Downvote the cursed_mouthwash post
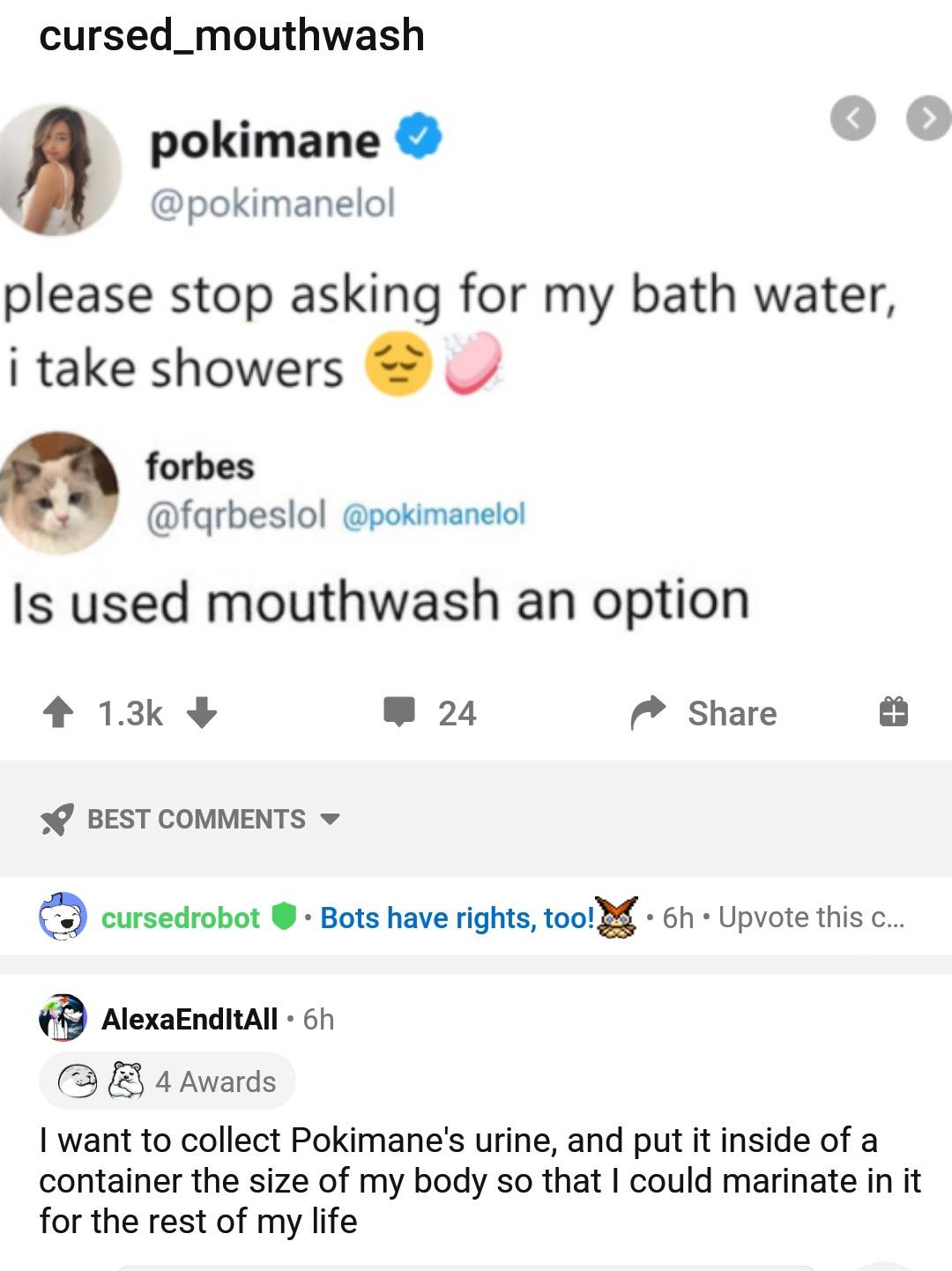This screenshot has height=1271, width=952. (x=202, y=712)
